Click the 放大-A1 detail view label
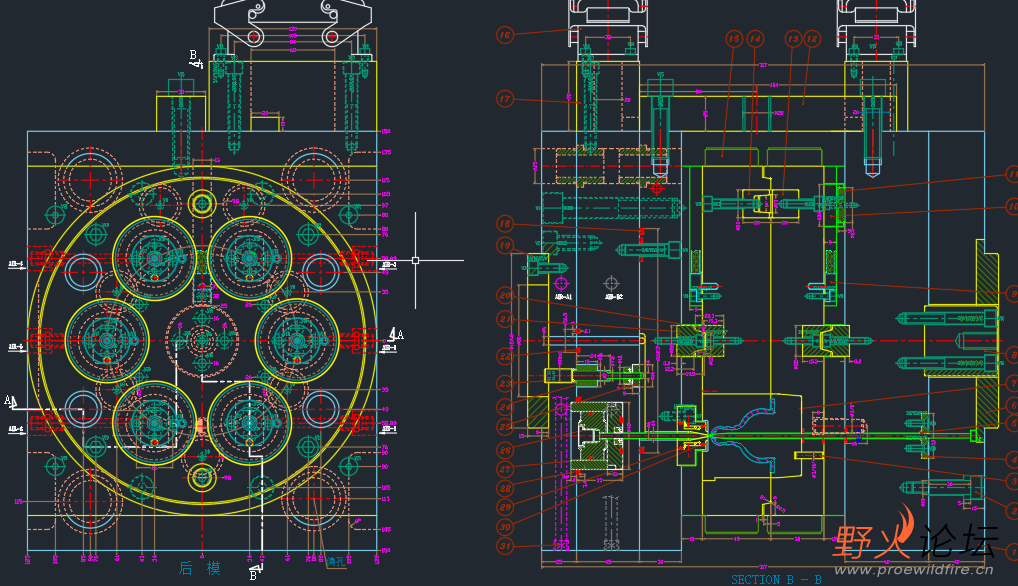 coord(563,296)
